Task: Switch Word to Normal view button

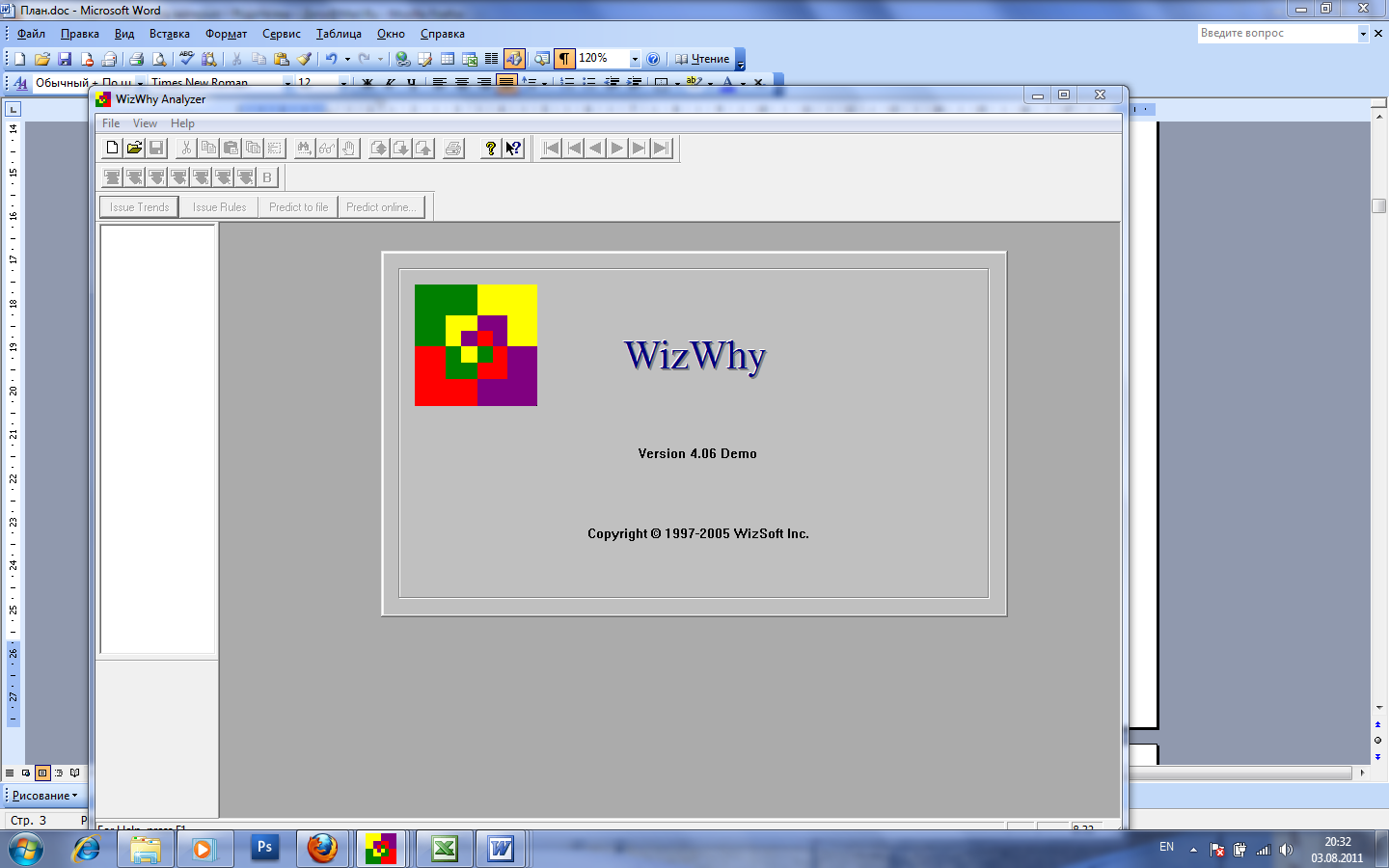Action: (10, 773)
